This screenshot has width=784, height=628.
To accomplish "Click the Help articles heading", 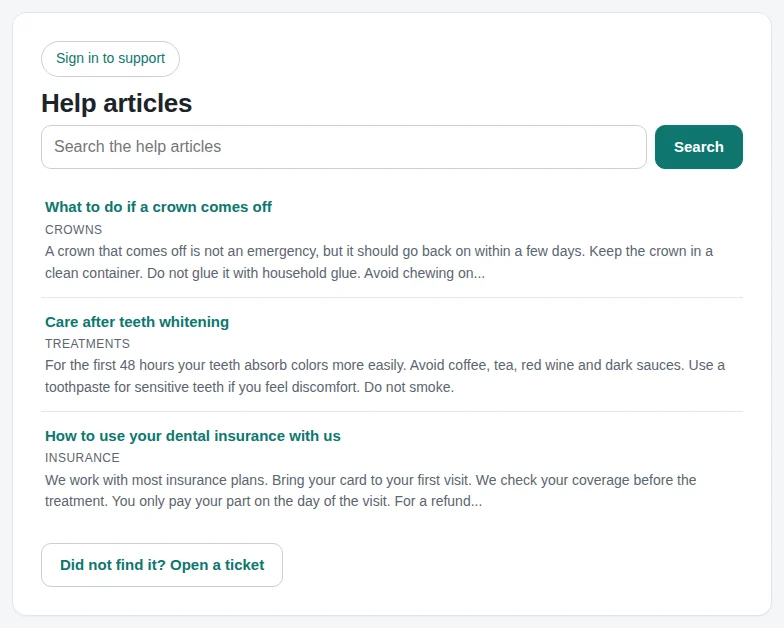I will [x=116, y=104].
